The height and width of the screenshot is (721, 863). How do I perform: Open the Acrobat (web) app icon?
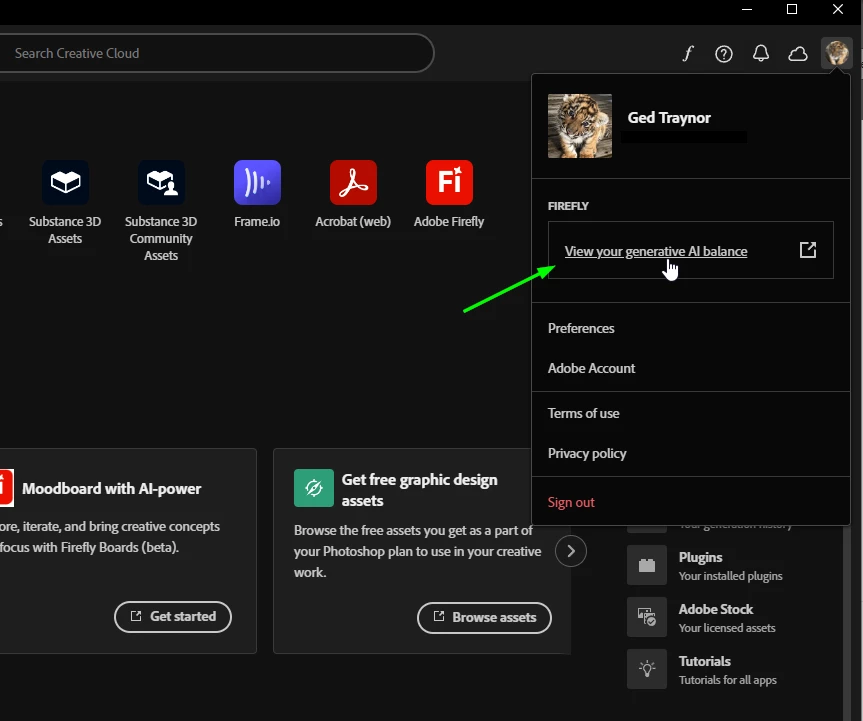353,182
